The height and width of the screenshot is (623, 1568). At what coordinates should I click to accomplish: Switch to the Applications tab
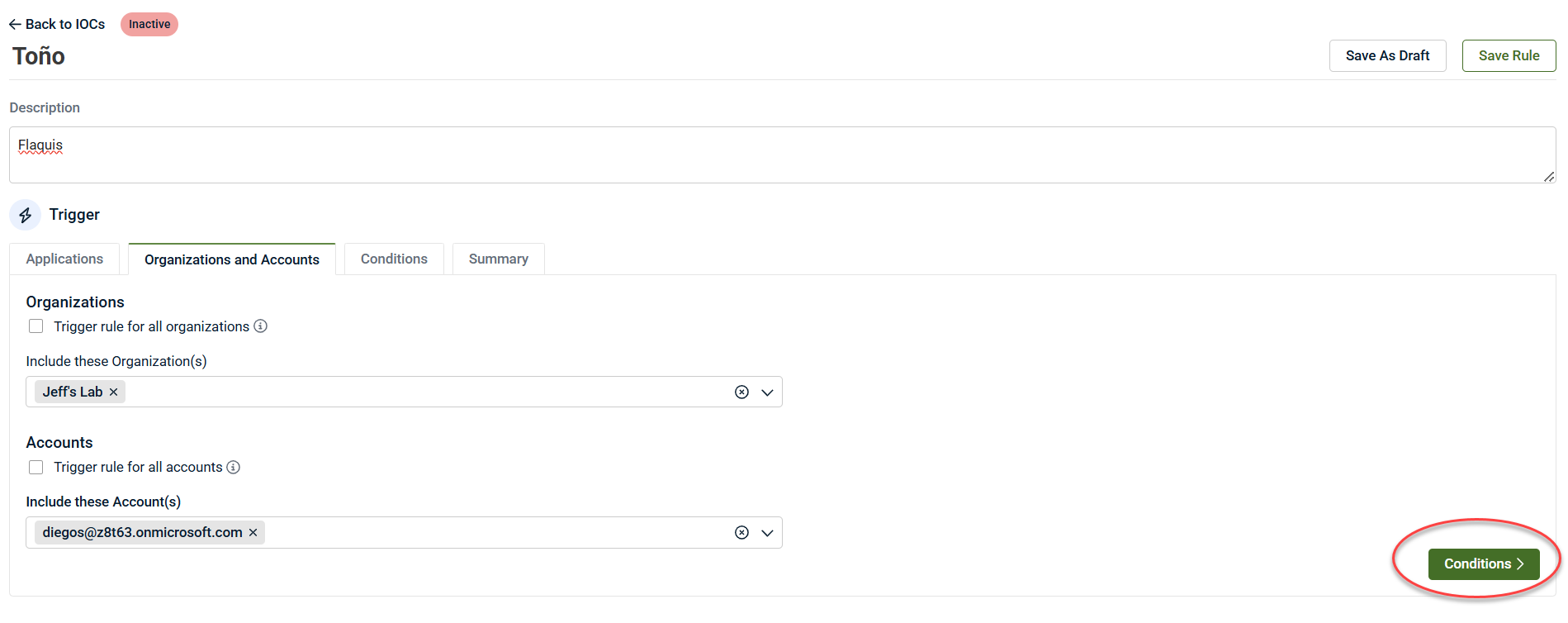click(64, 259)
